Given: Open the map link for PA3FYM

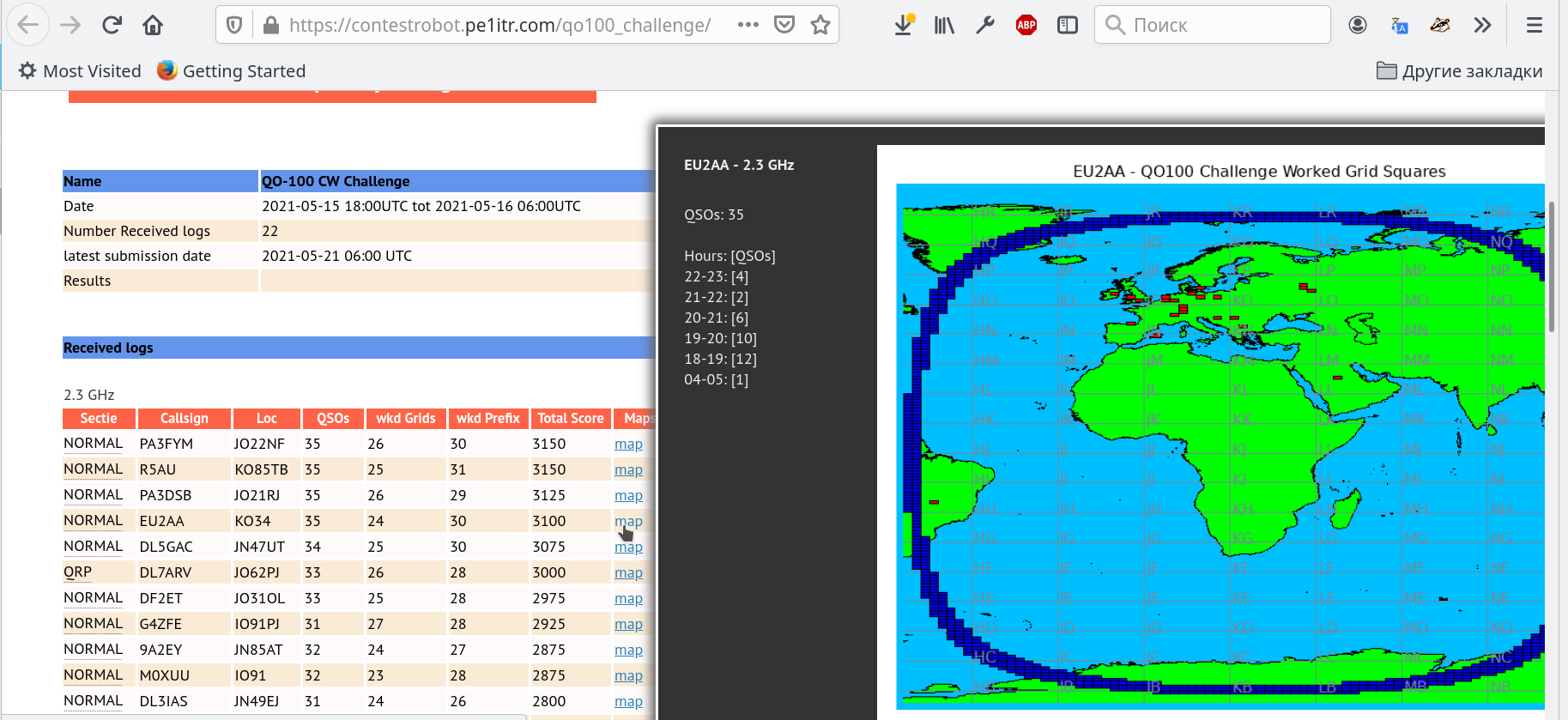Looking at the screenshot, I should pyautogui.click(x=628, y=445).
